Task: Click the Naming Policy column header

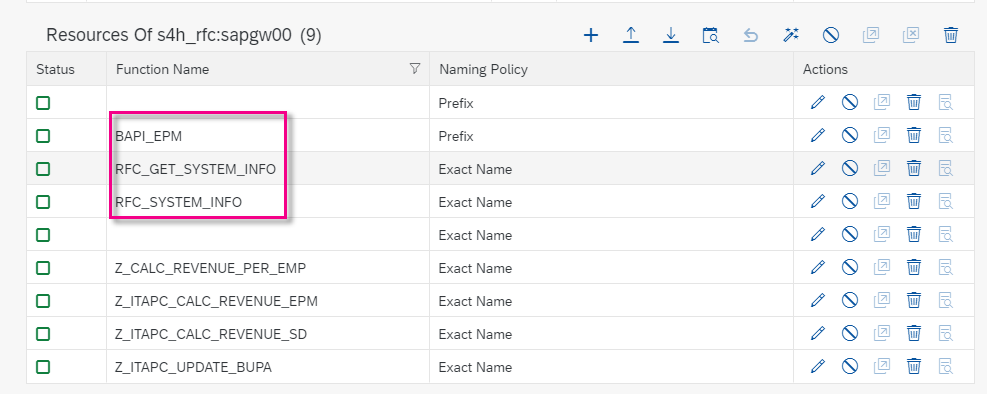Action: pos(611,69)
